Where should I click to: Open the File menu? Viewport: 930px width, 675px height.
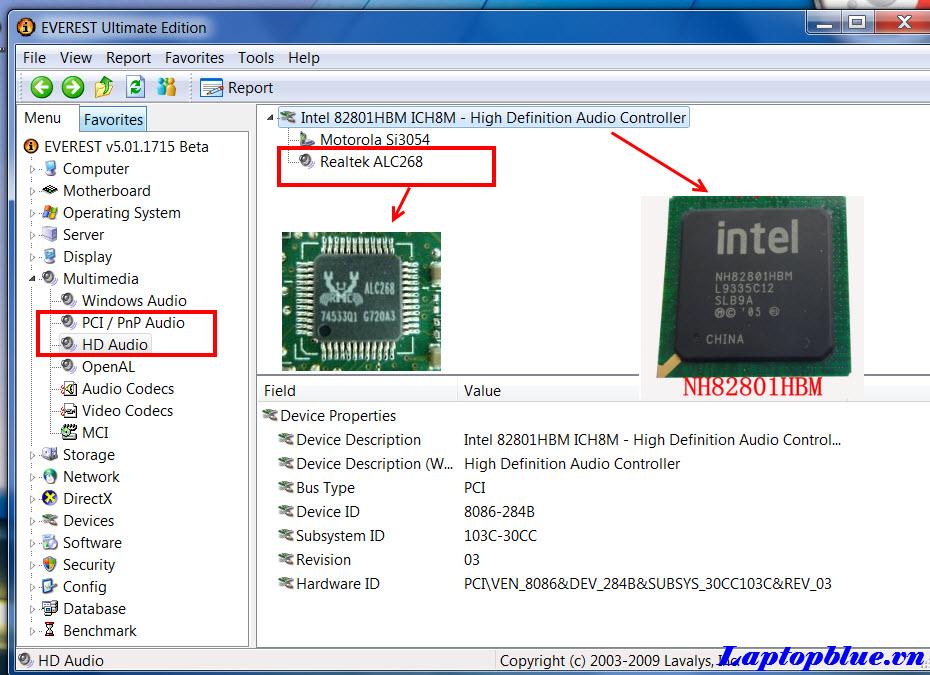pos(34,58)
